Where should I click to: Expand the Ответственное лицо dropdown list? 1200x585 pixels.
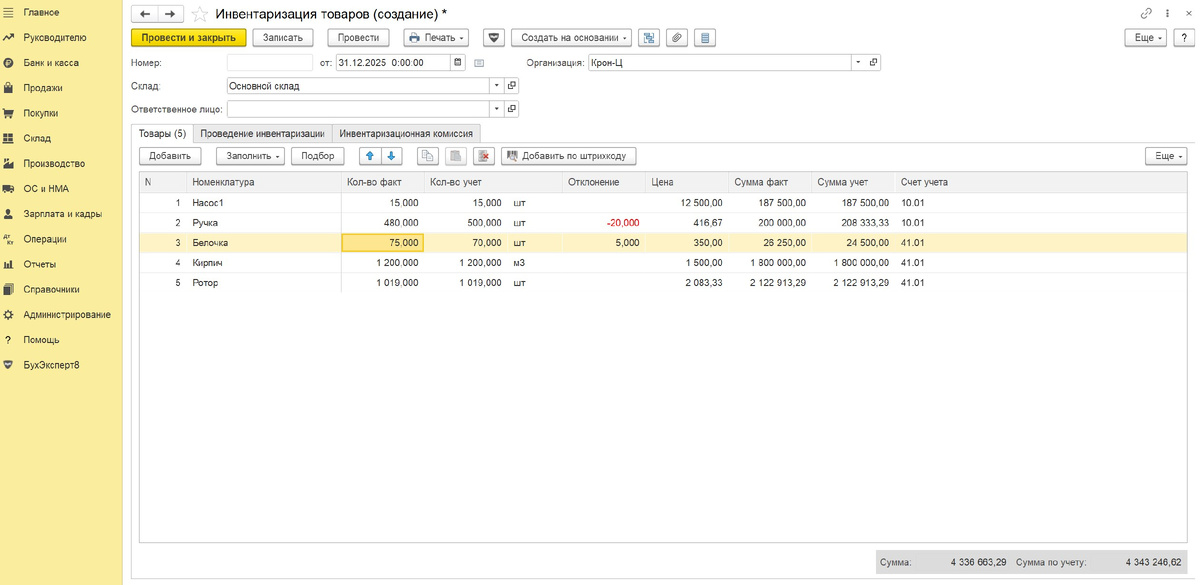click(496, 109)
